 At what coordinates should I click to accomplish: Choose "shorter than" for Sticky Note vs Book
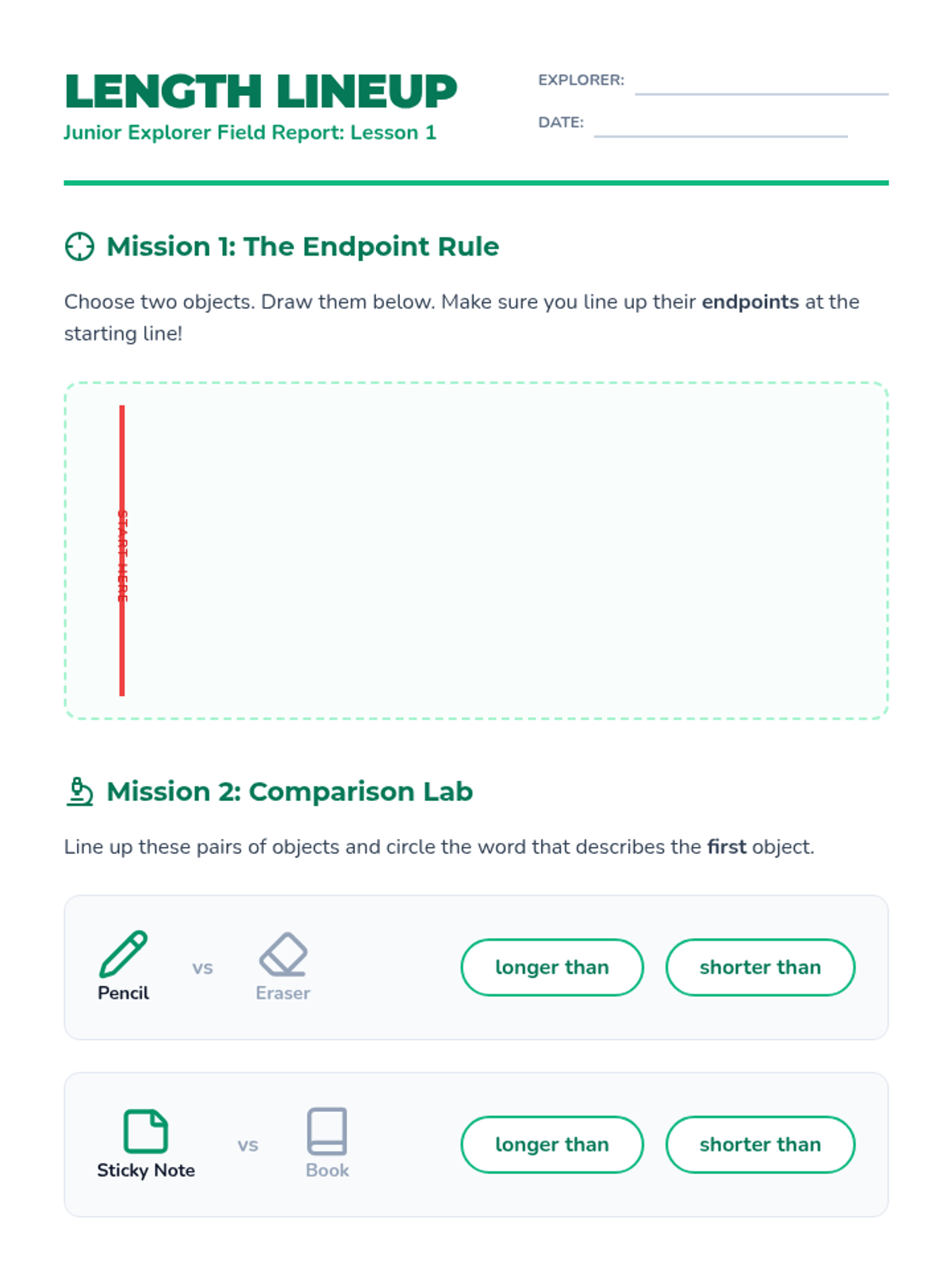(x=760, y=1145)
